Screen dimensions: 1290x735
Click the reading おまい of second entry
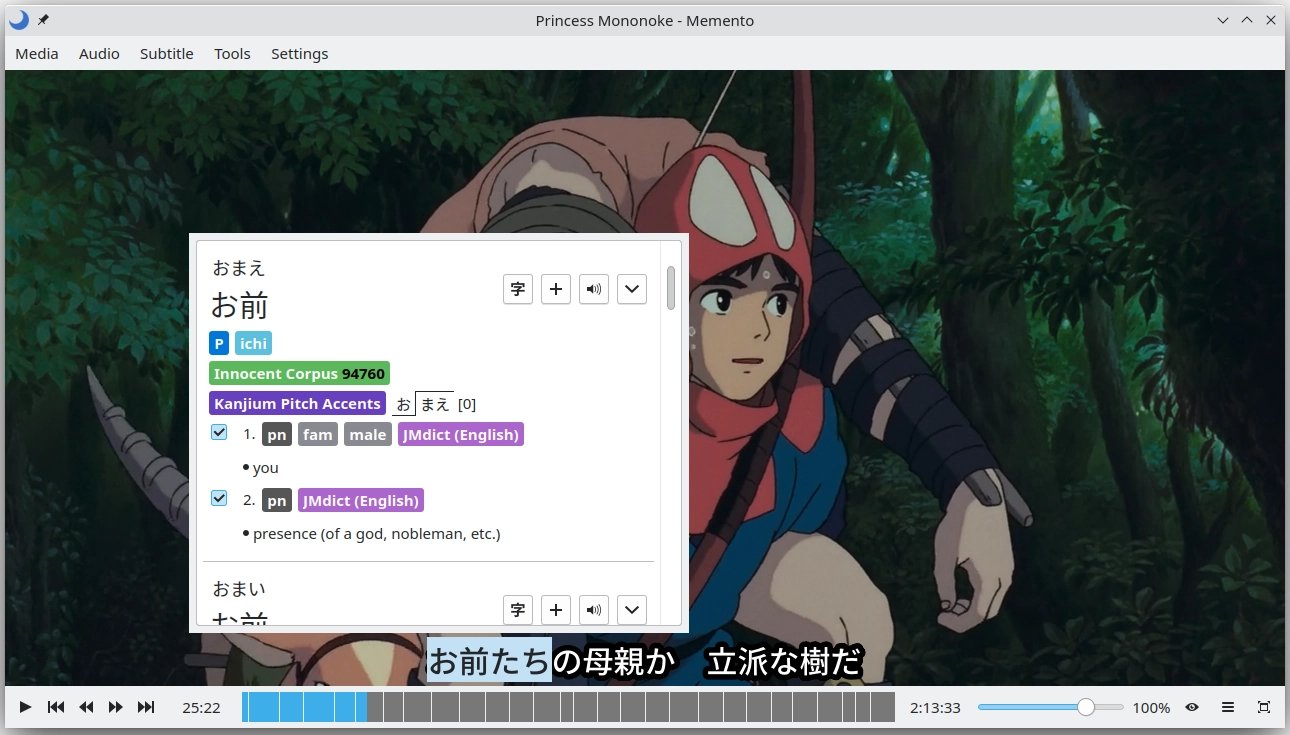click(x=239, y=588)
